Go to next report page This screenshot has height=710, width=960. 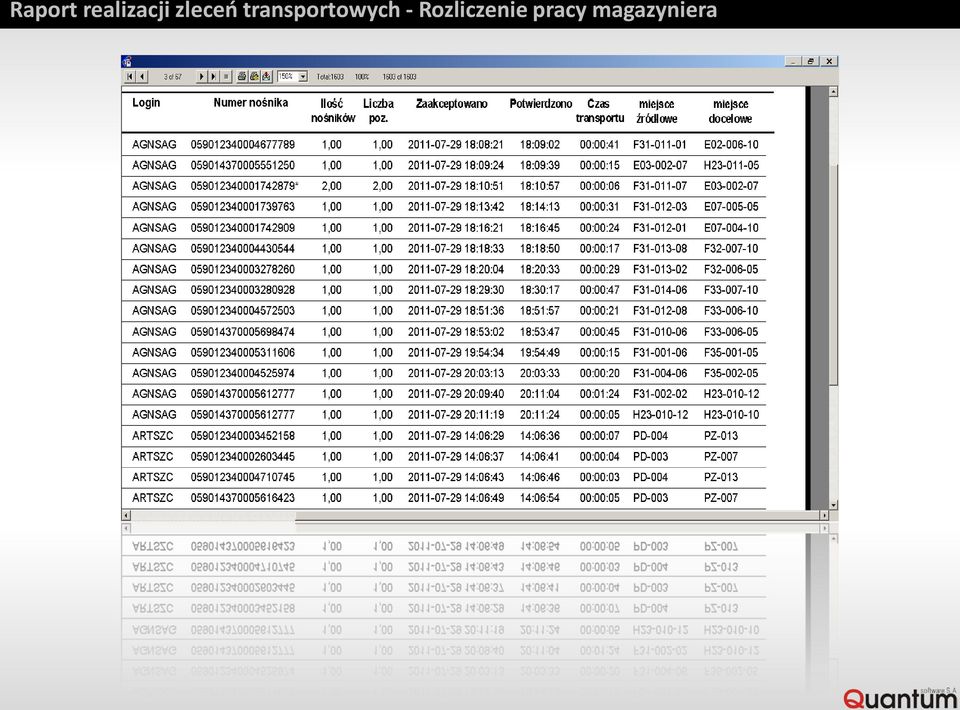point(201,77)
